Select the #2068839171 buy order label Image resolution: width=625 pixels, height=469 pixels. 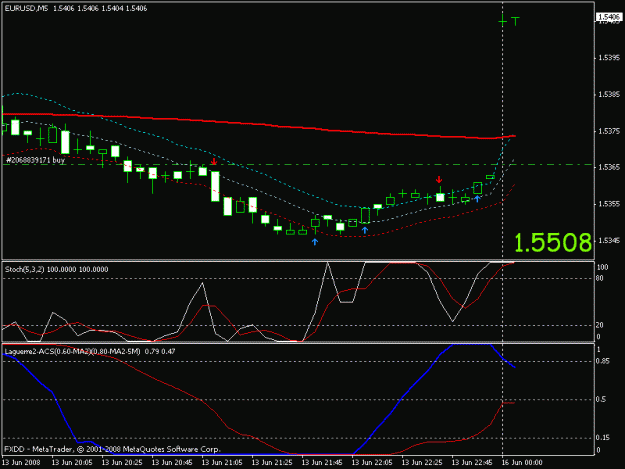click(35, 160)
